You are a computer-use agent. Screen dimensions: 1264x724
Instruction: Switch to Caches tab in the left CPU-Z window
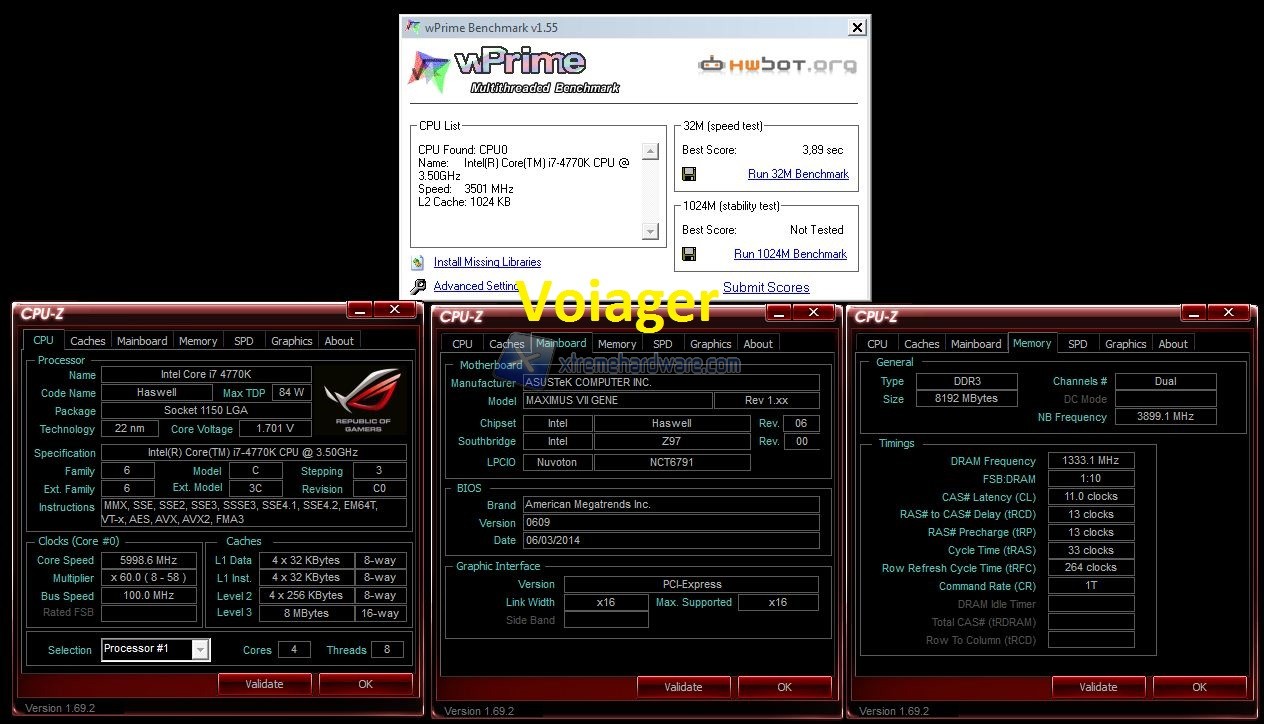click(x=88, y=341)
